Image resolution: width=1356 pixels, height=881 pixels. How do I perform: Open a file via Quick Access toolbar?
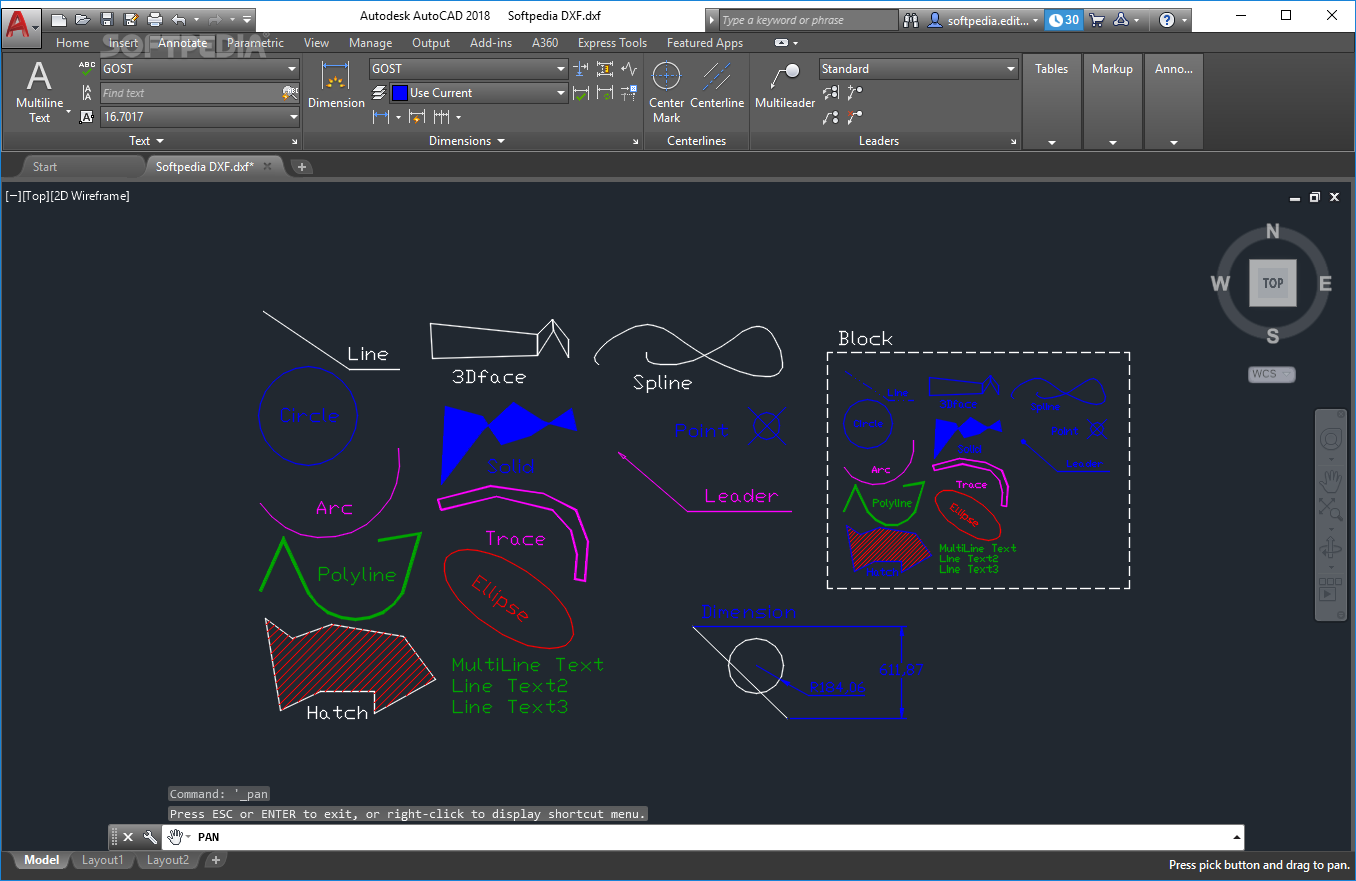coord(83,19)
